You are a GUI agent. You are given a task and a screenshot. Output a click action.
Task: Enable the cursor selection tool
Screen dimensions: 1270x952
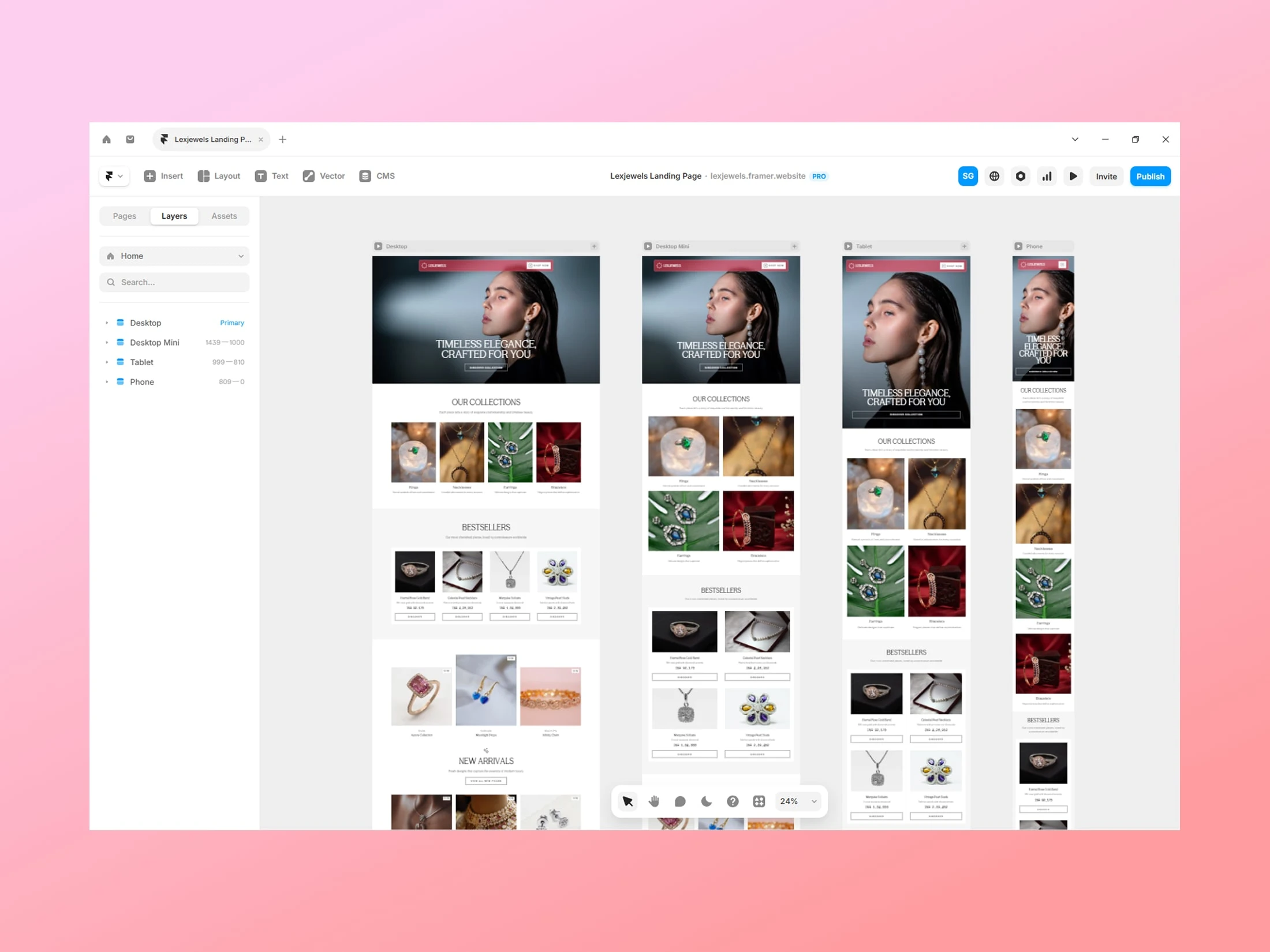(x=628, y=801)
